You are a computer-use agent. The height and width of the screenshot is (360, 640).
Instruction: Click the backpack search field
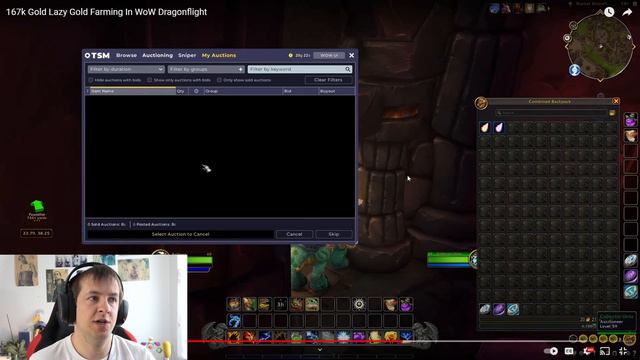click(551, 113)
